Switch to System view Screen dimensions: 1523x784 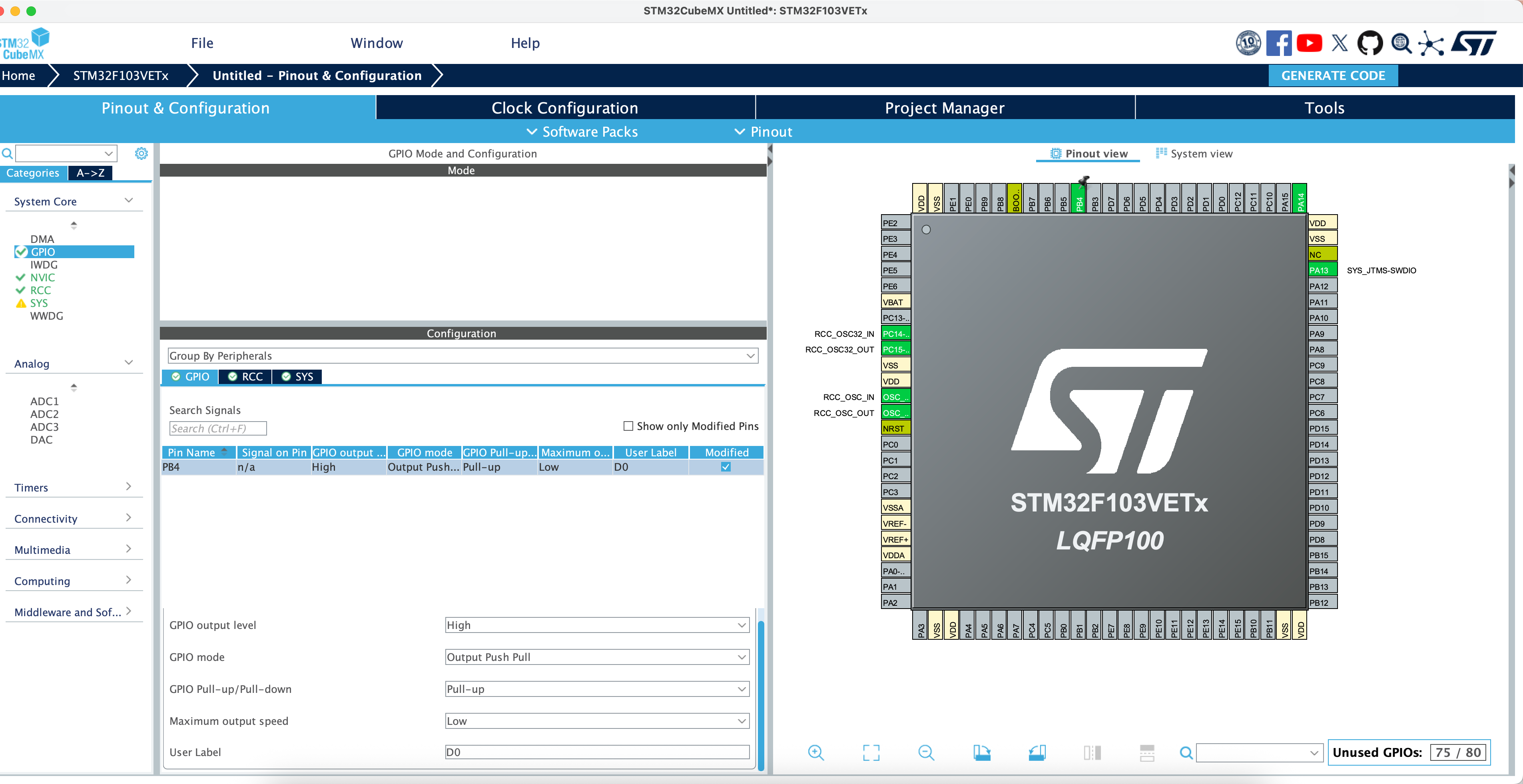click(x=1194, y=153)
